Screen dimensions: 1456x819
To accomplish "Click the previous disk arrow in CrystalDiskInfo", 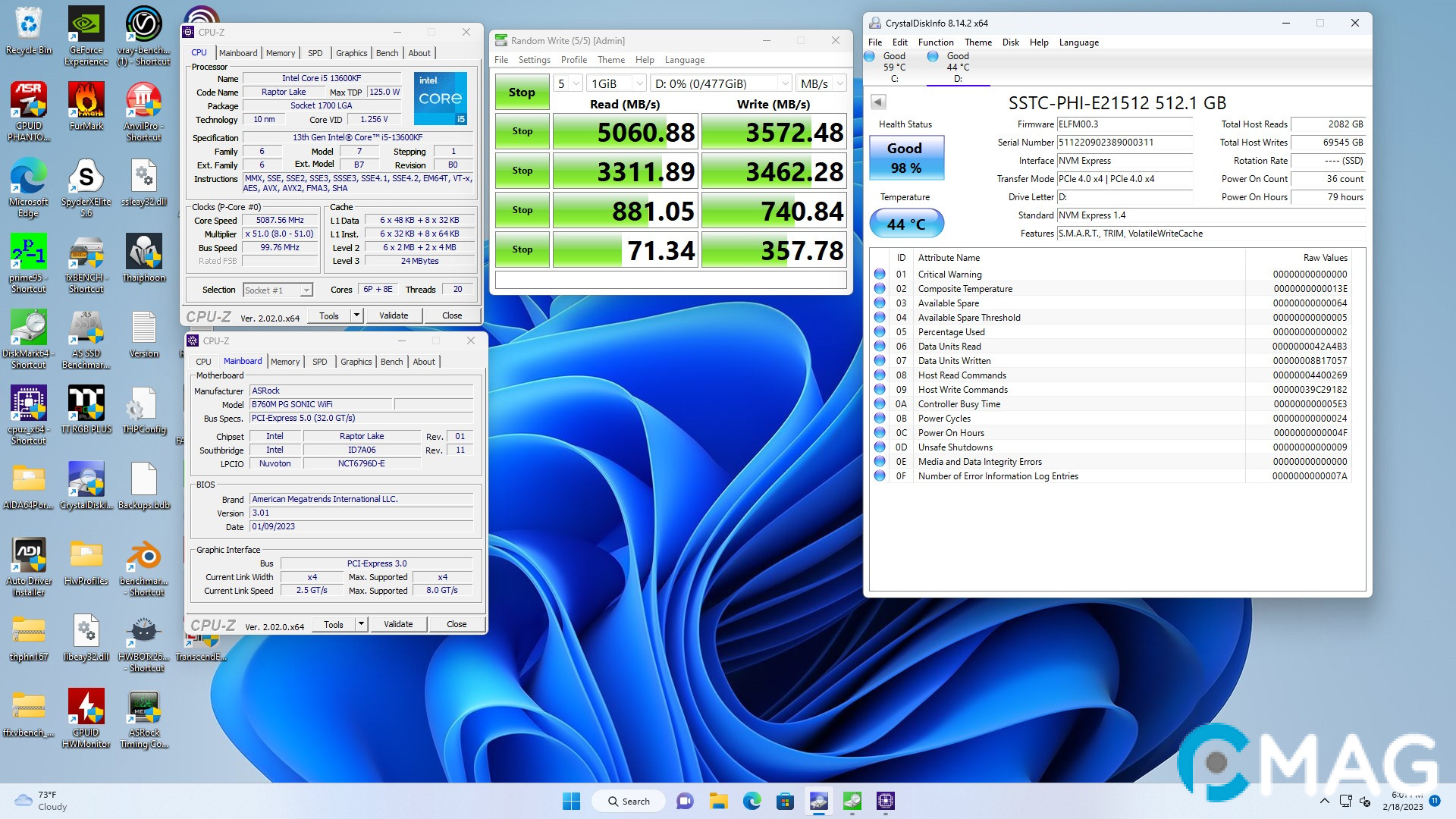I will tap(878, 102).
